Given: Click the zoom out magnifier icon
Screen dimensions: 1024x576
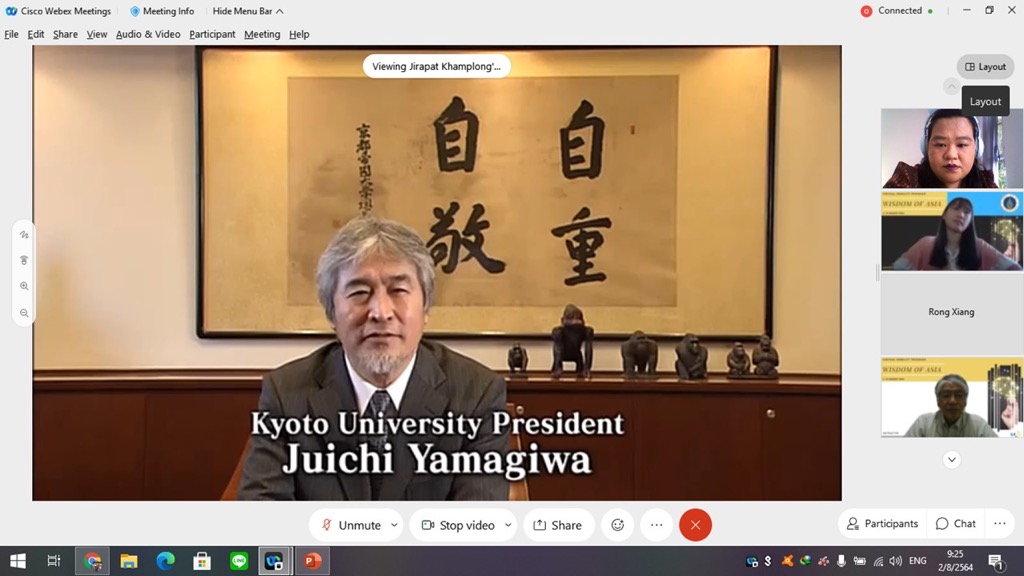Looking at the screenshot, I should point(24,313).
